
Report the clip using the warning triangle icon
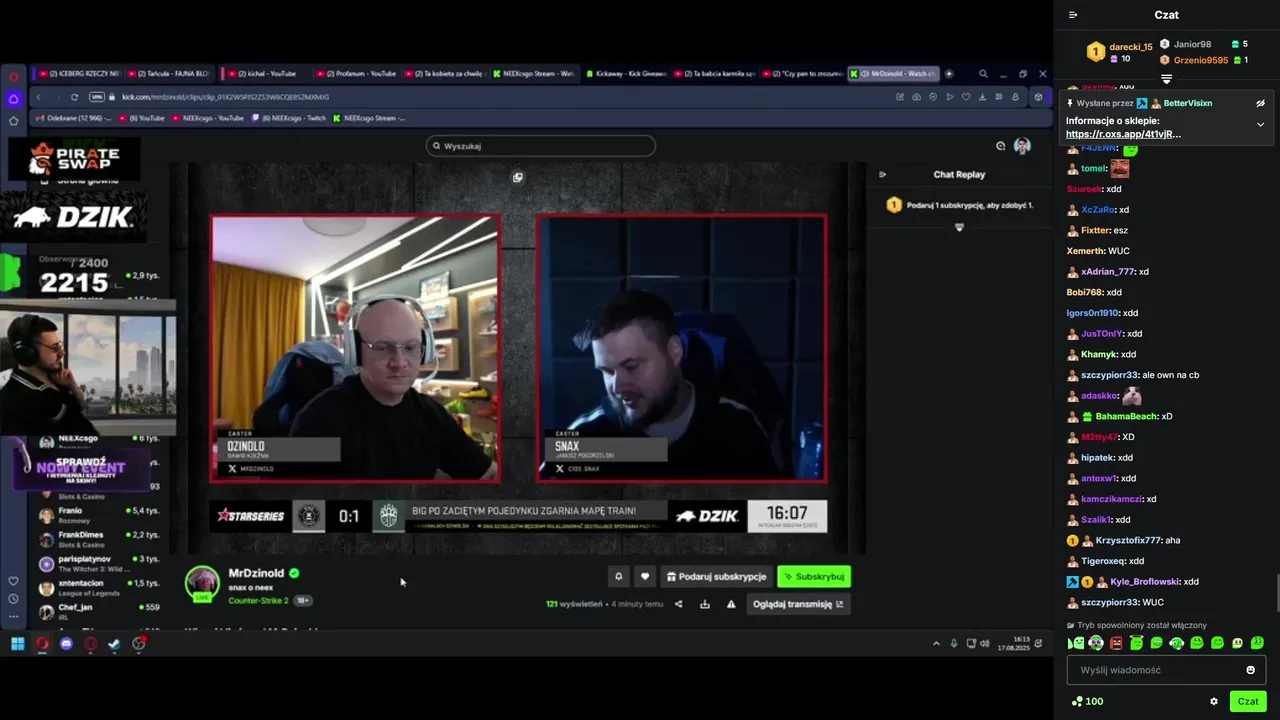point(731,604)
